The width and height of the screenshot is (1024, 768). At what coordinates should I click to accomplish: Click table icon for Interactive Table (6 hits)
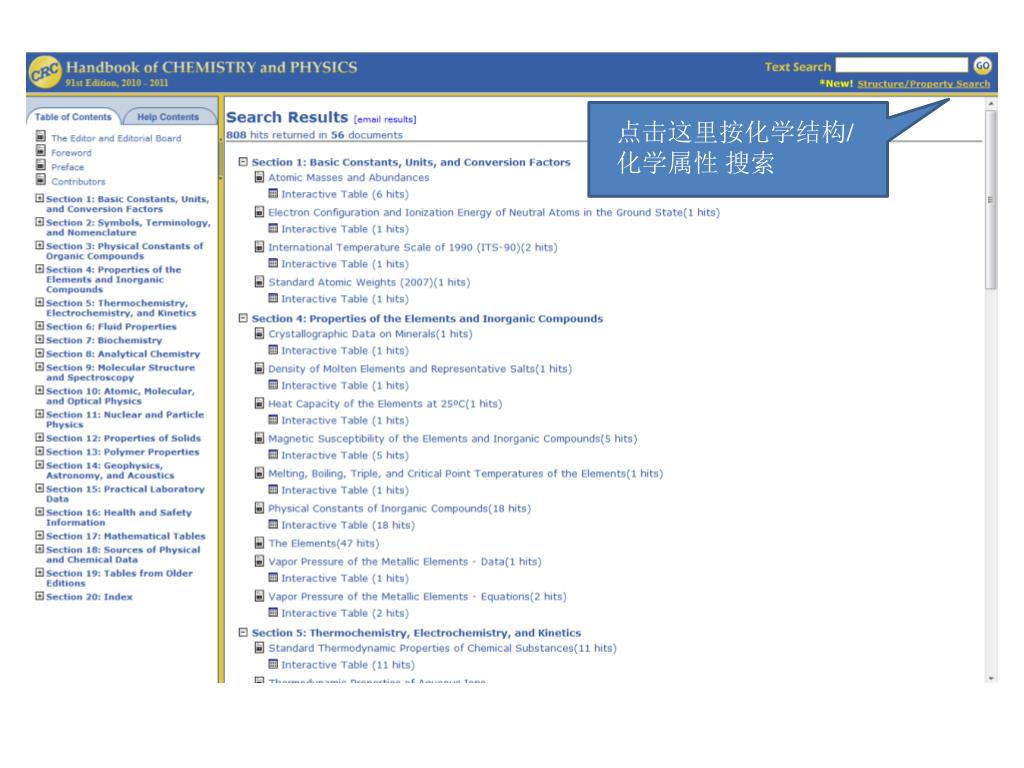point(273,194)
